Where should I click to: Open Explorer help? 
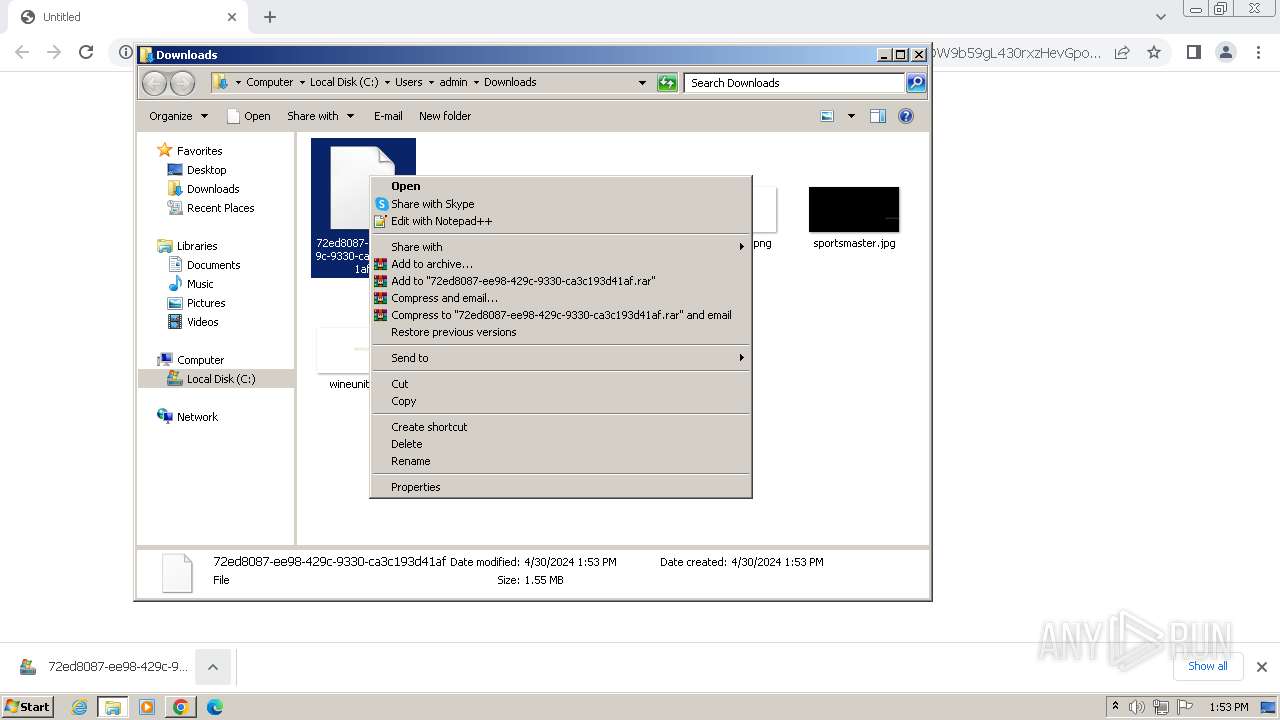tap(906, 116)
